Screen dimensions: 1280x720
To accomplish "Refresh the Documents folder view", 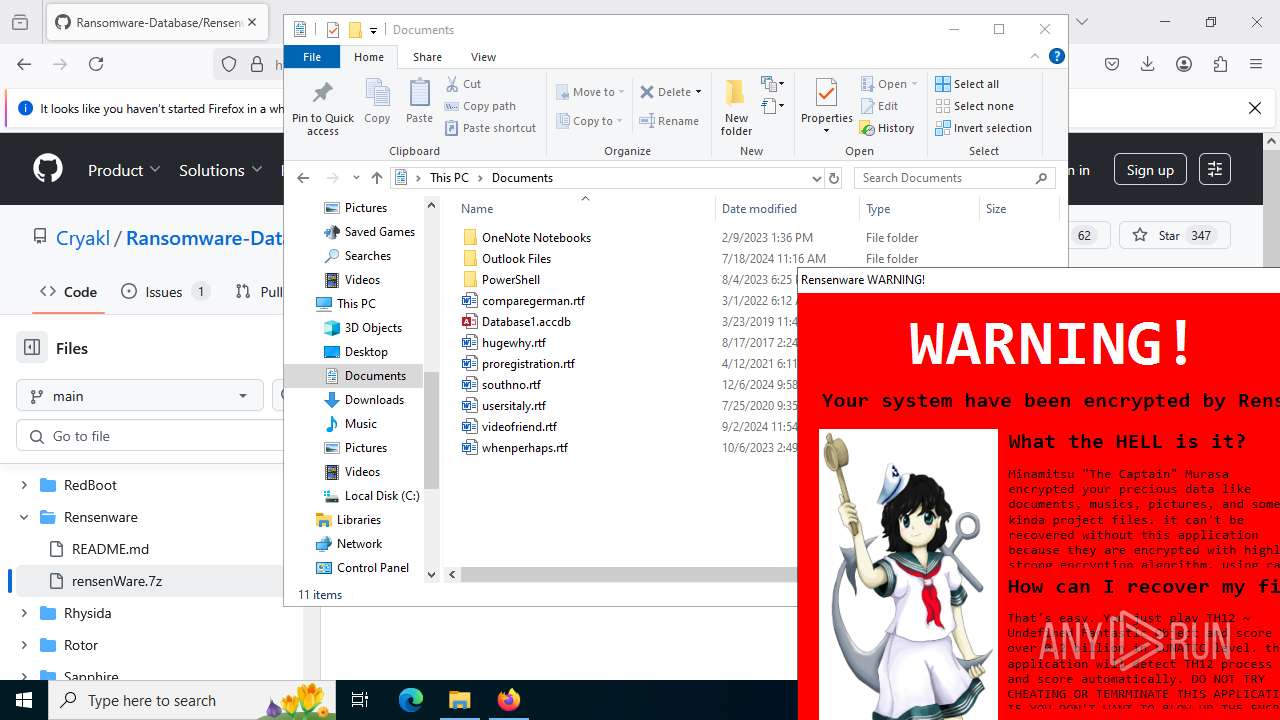I will click(834, 178).
